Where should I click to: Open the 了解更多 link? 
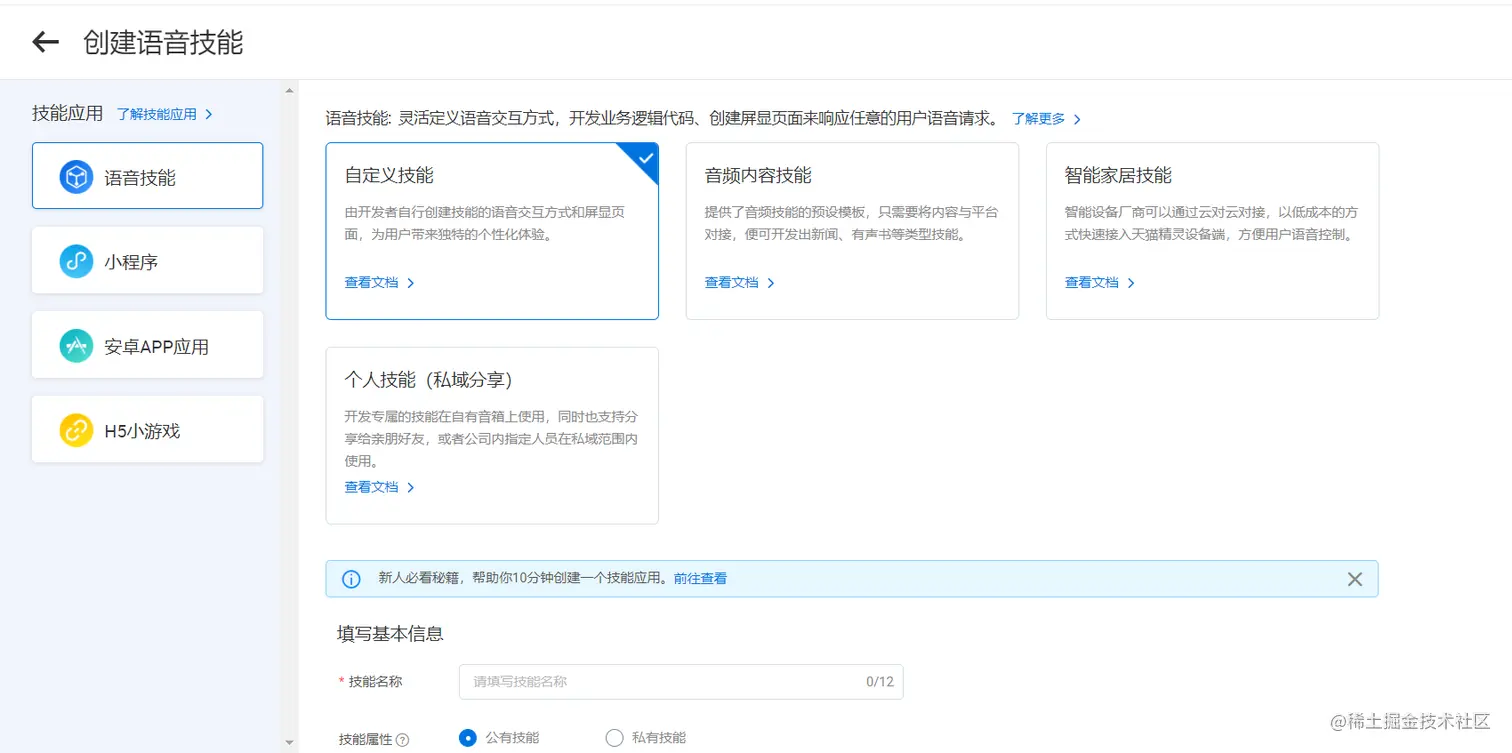pos(1046,119)
